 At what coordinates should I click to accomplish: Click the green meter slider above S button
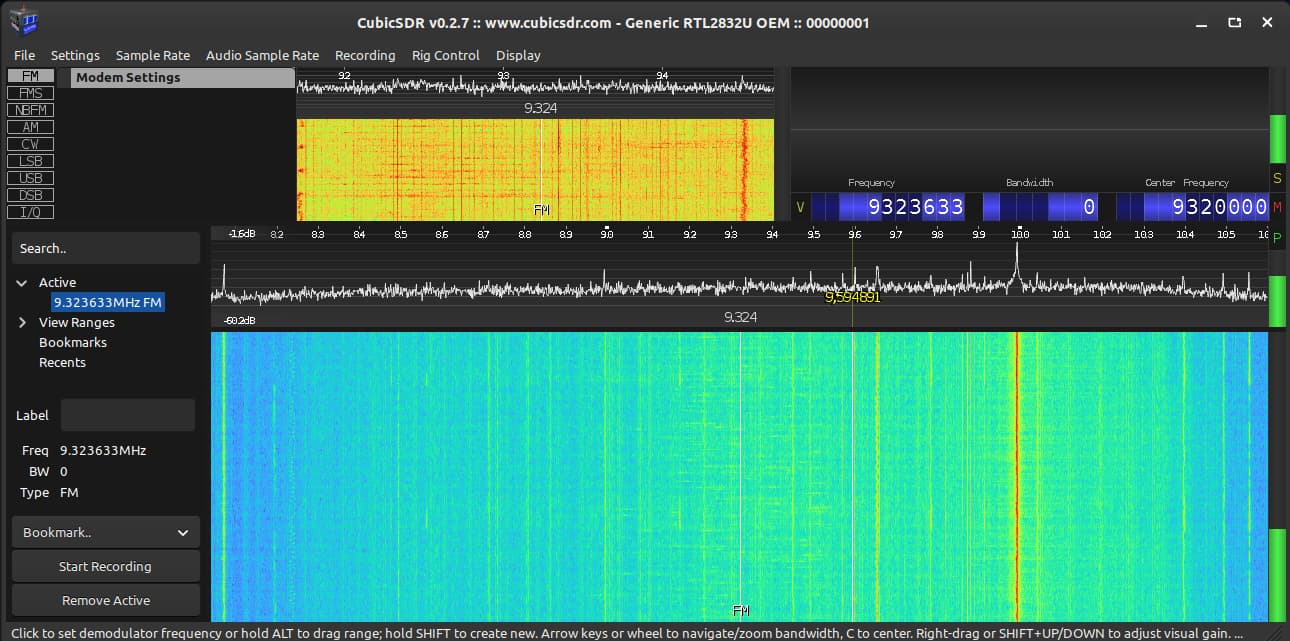[x=1277, y=138]
